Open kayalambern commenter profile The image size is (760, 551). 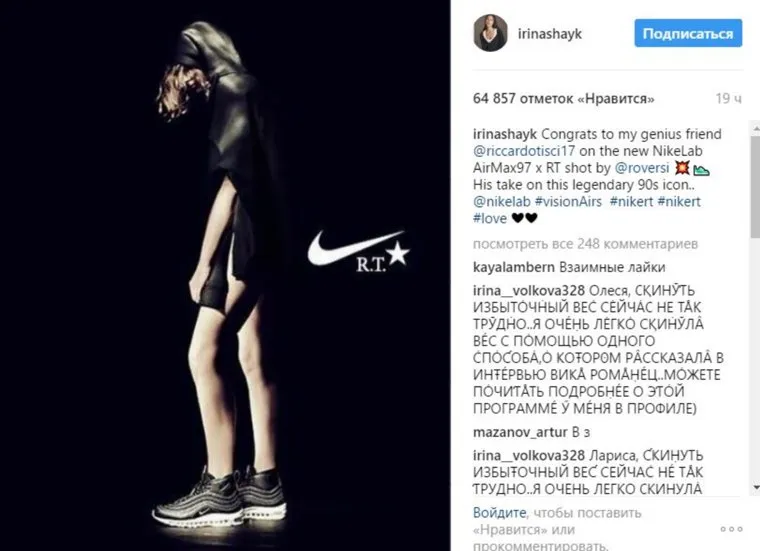514,267
